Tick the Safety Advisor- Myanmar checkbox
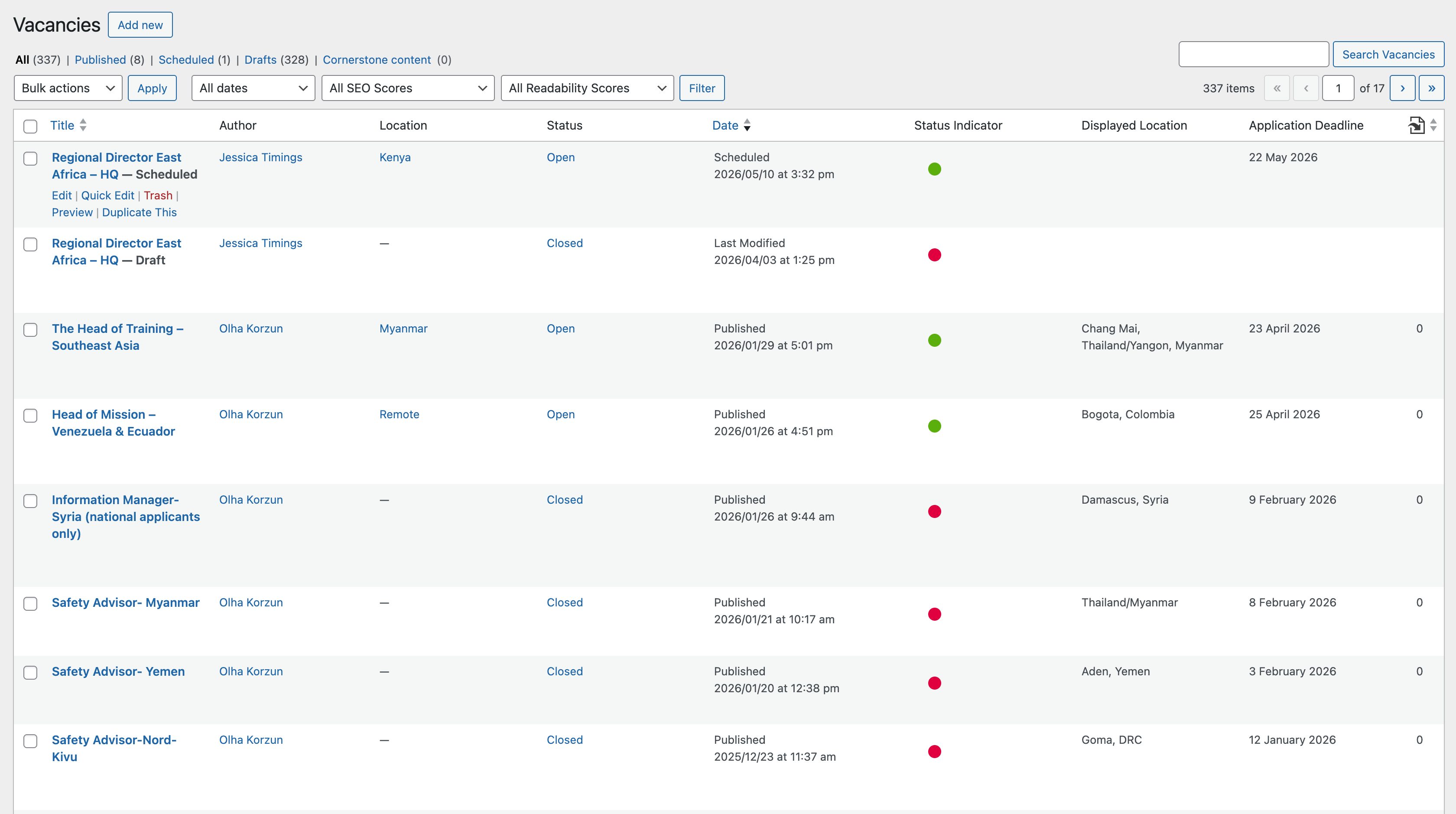The width and height of the screenshot is (1456, 814). [30, 604]
